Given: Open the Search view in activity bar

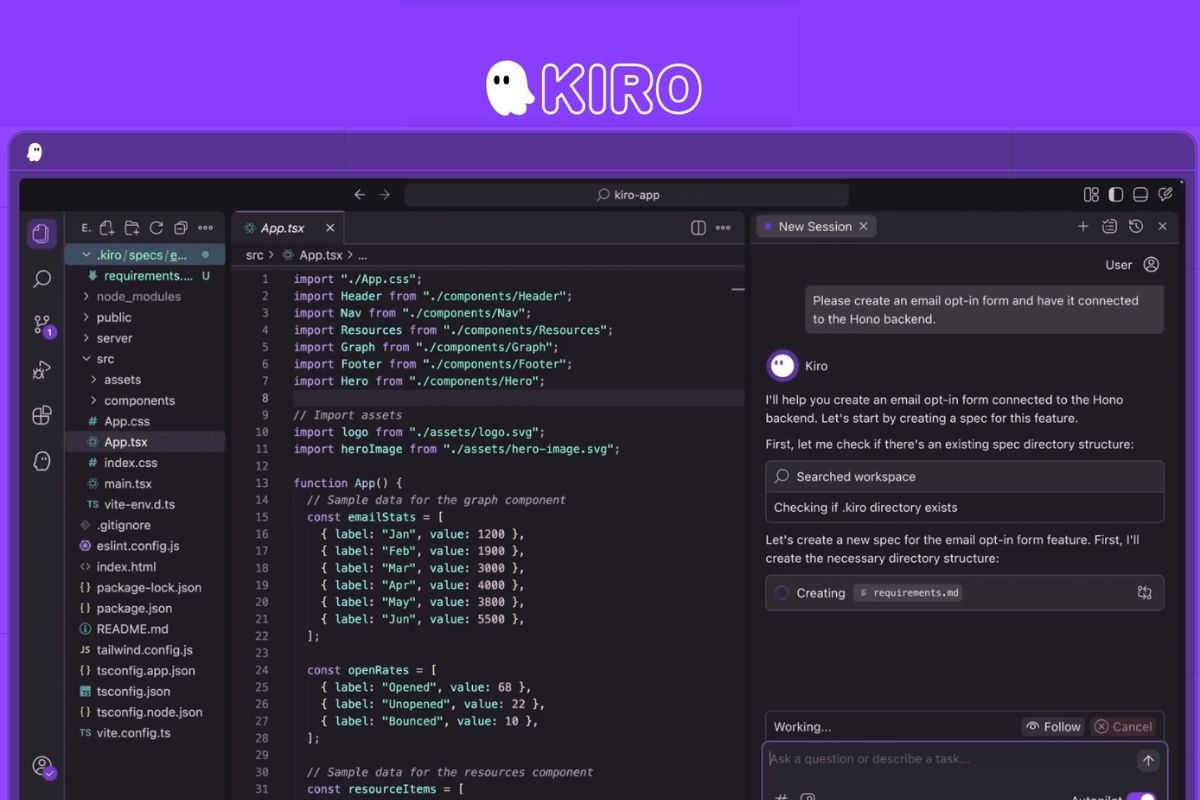Looking at the screenshot, I should coord(42,279).
